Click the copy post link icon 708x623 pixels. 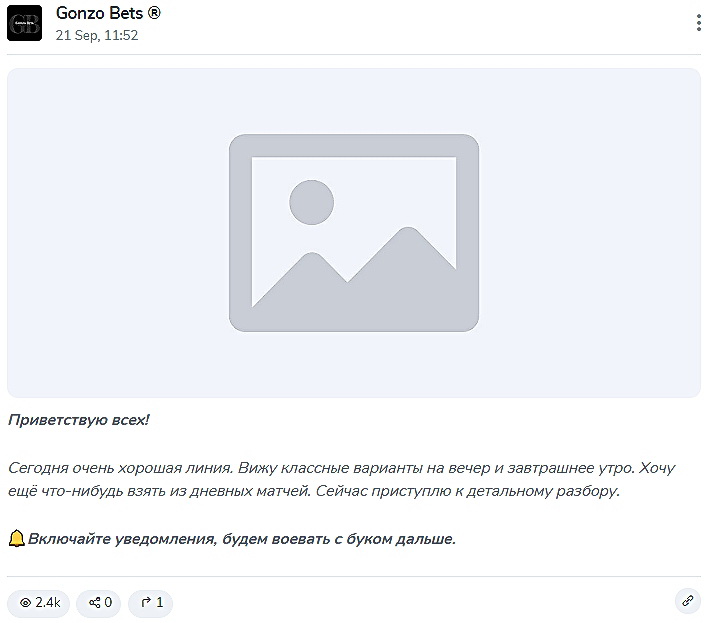click(686, 601)
